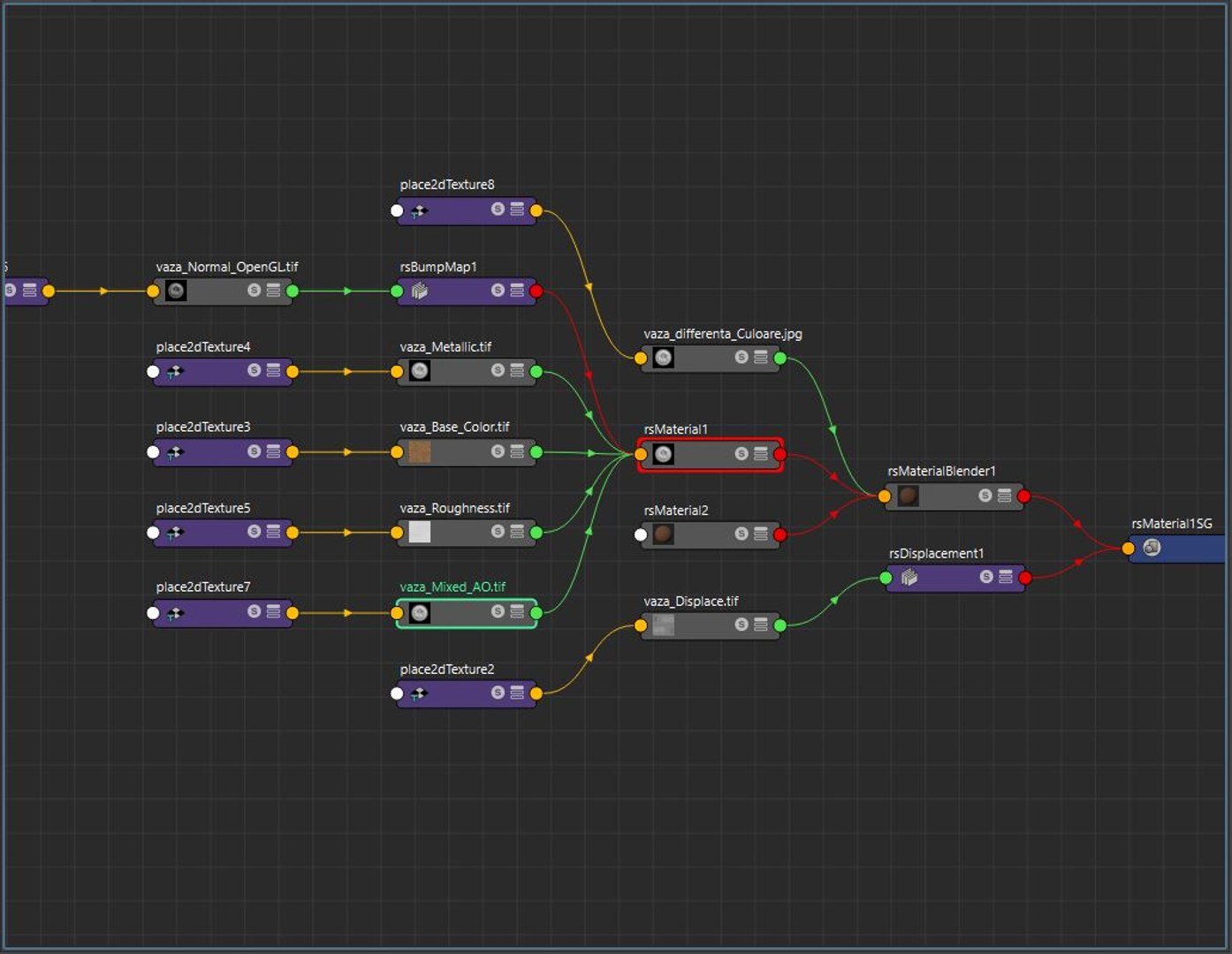Expand attributes of vaza_Metallic.tif node
Image resolution: width=1232 pixels, height=954 pixels.
pyautogui.click(x=517, y=370)
